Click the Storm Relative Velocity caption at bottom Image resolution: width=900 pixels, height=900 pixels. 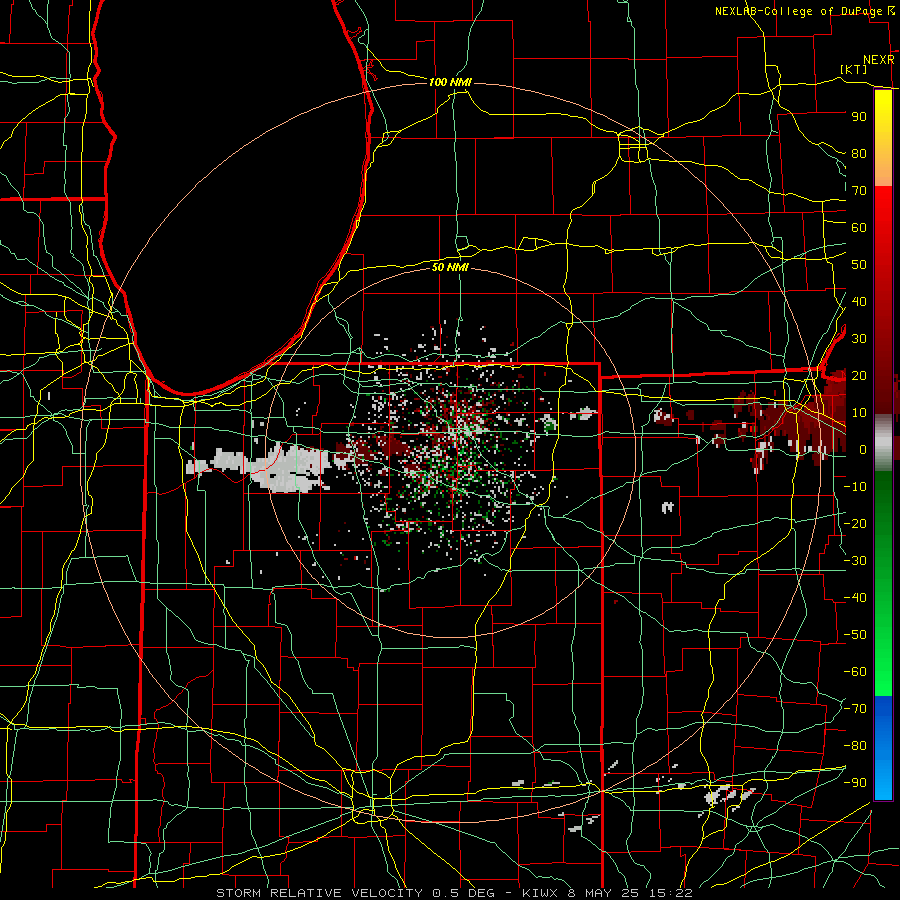coord(454,893)
